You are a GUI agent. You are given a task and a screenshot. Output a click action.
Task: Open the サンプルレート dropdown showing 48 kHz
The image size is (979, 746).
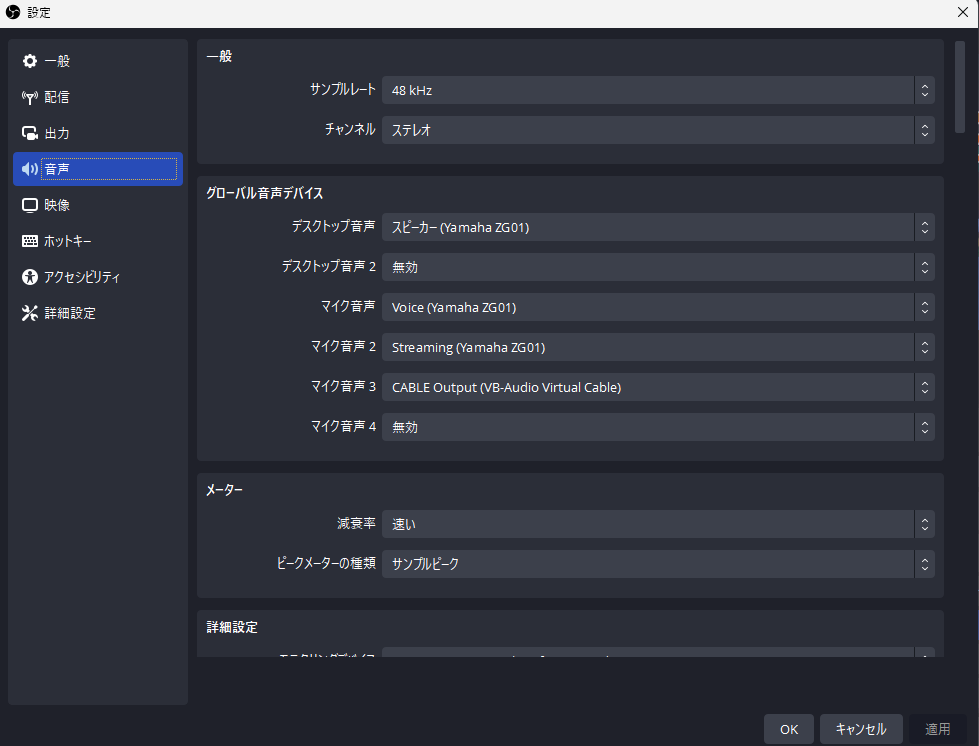pyautogui.click(x=658, y=91)
